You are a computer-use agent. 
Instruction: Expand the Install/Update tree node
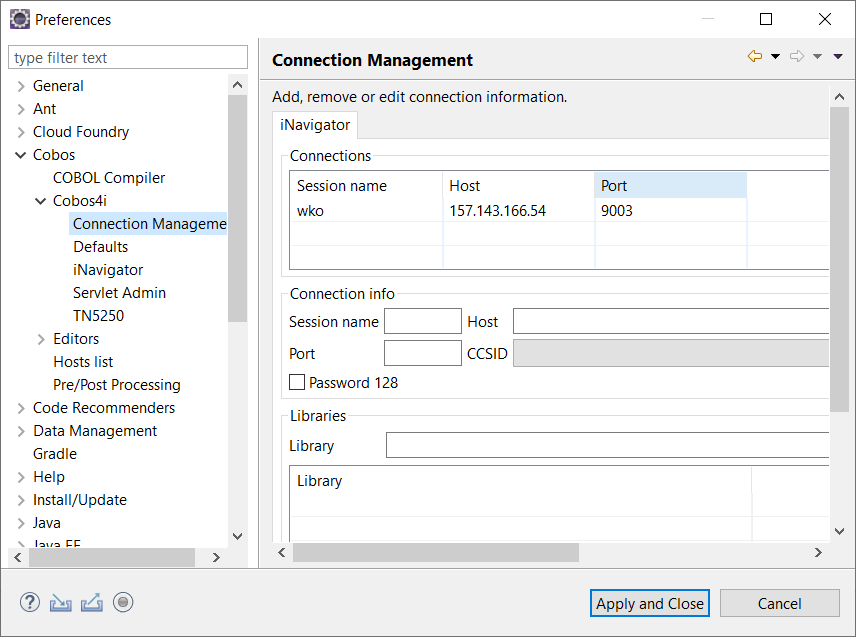point(21,500)
